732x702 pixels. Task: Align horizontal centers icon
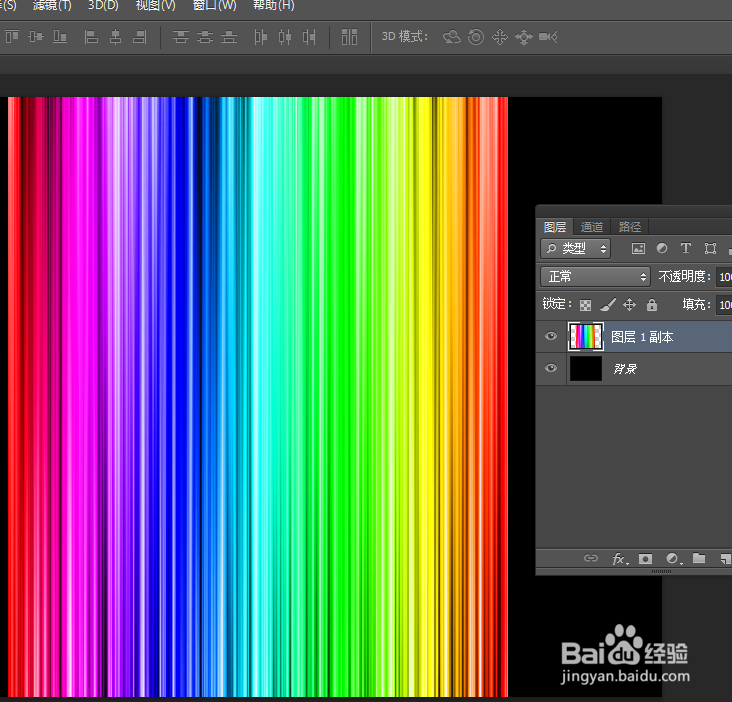115,36
